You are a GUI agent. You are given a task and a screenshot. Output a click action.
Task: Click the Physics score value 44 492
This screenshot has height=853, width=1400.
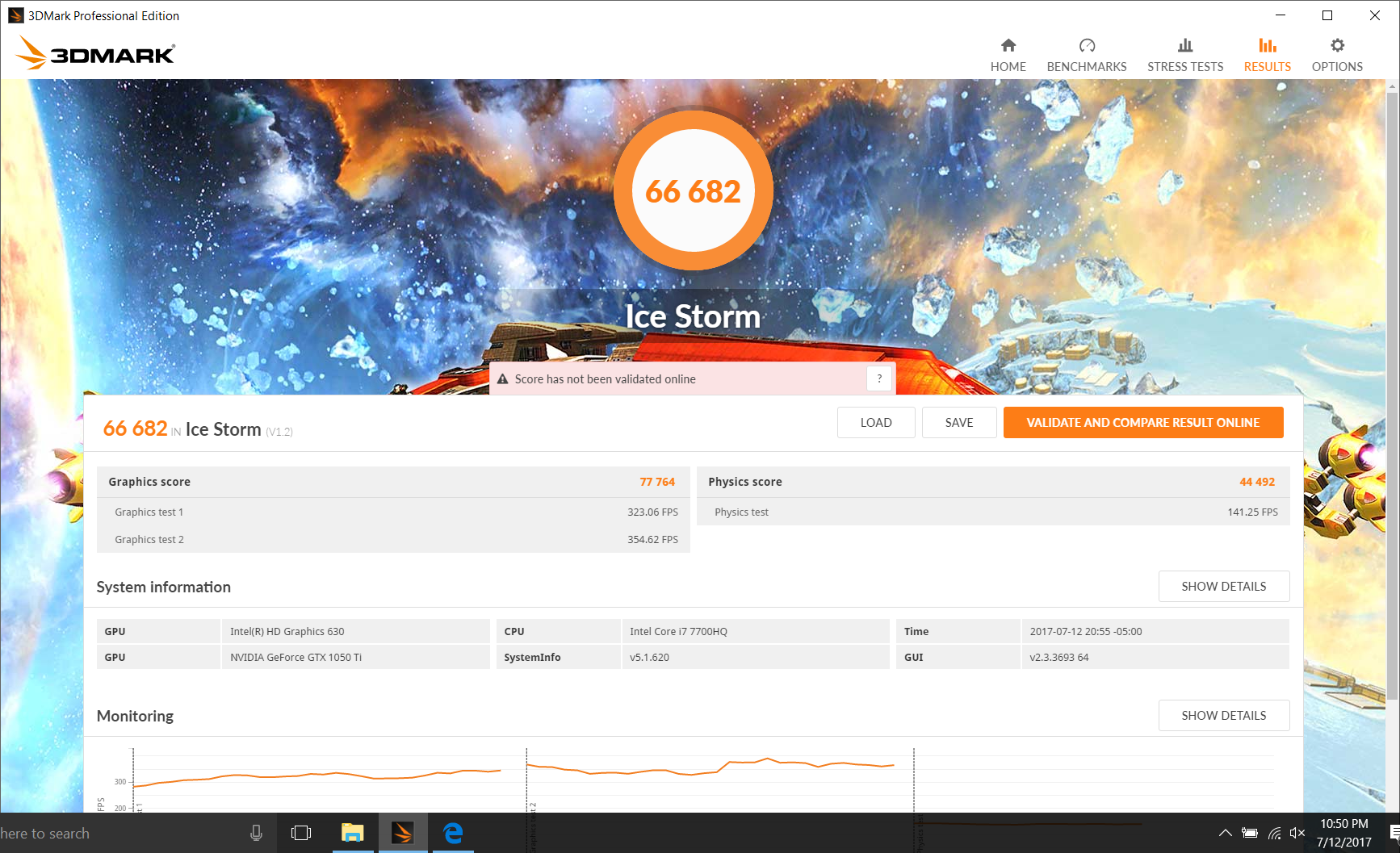[x=1257, y=482]
